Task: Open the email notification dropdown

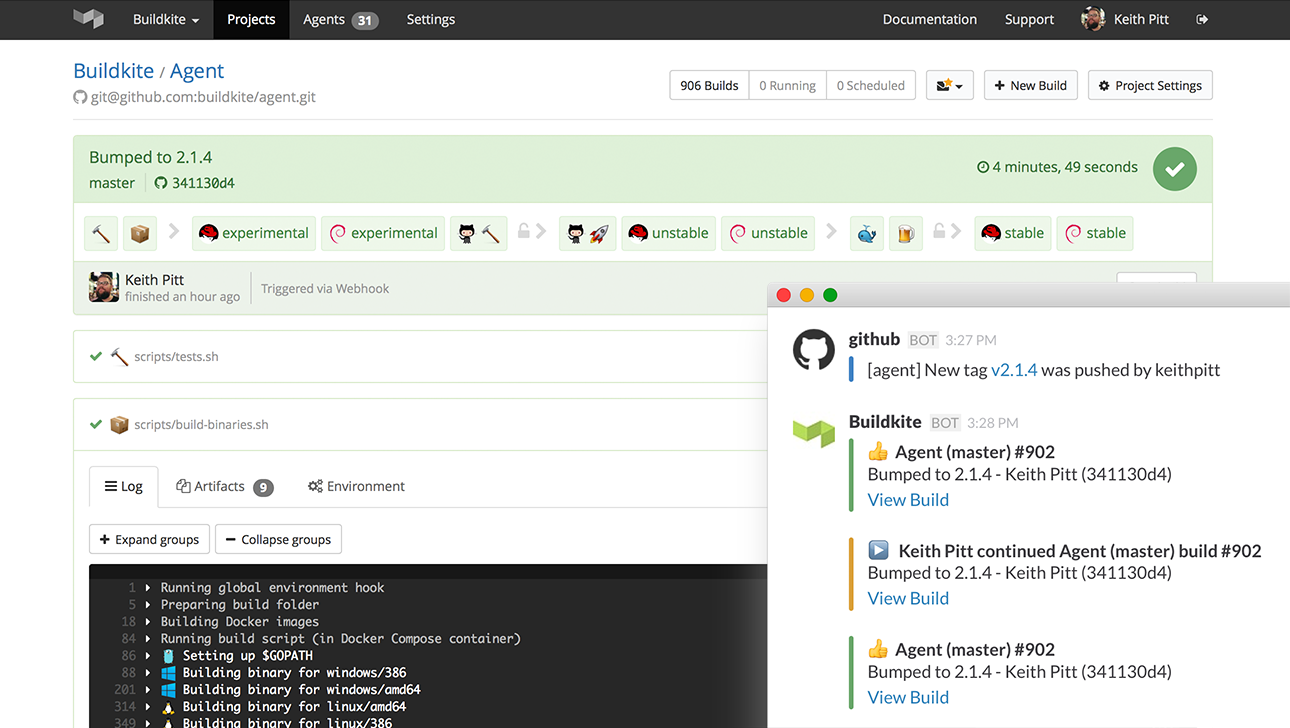Action: tap(949, 85)
